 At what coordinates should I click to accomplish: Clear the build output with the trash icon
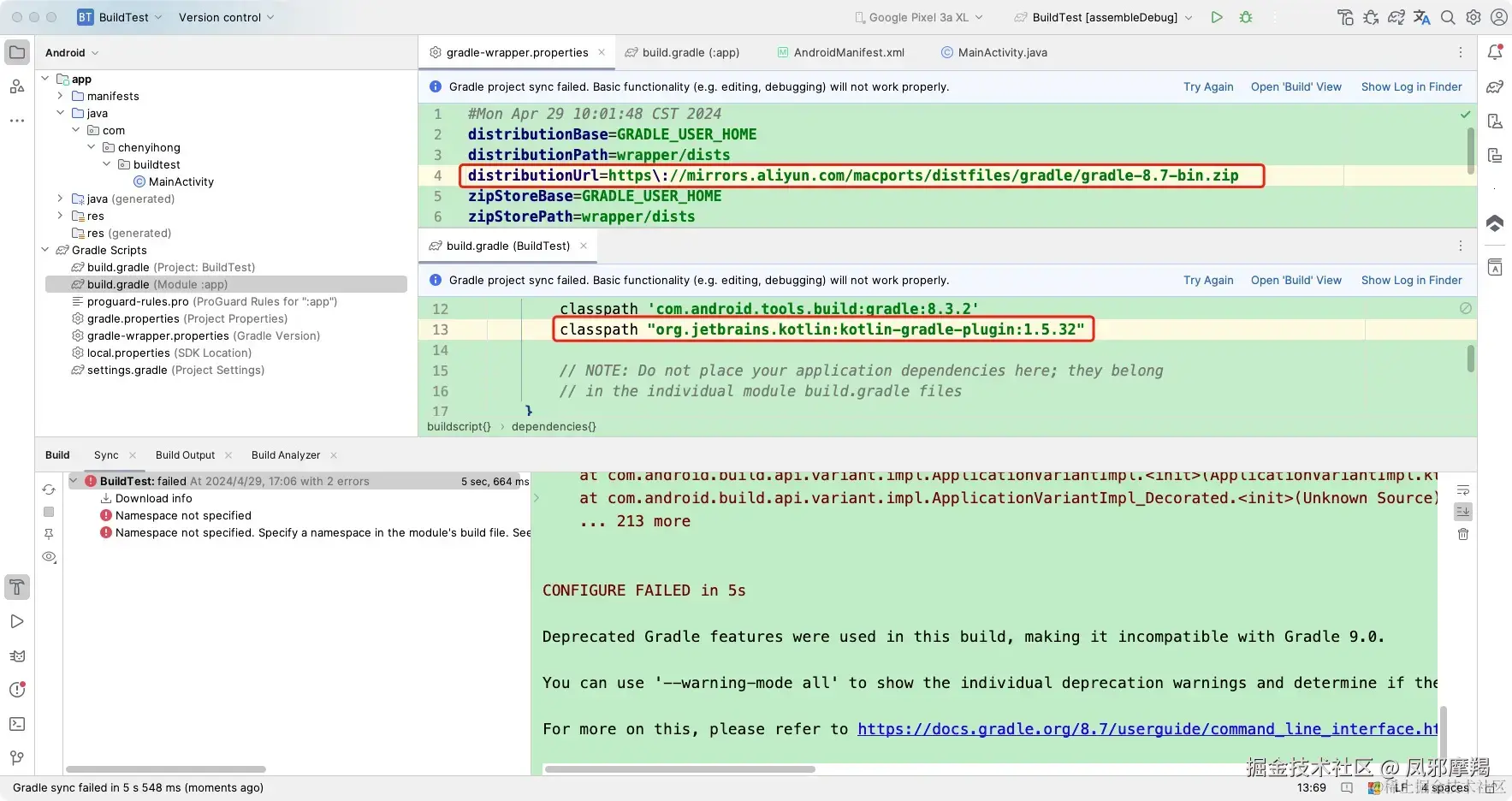[1463, 534]
